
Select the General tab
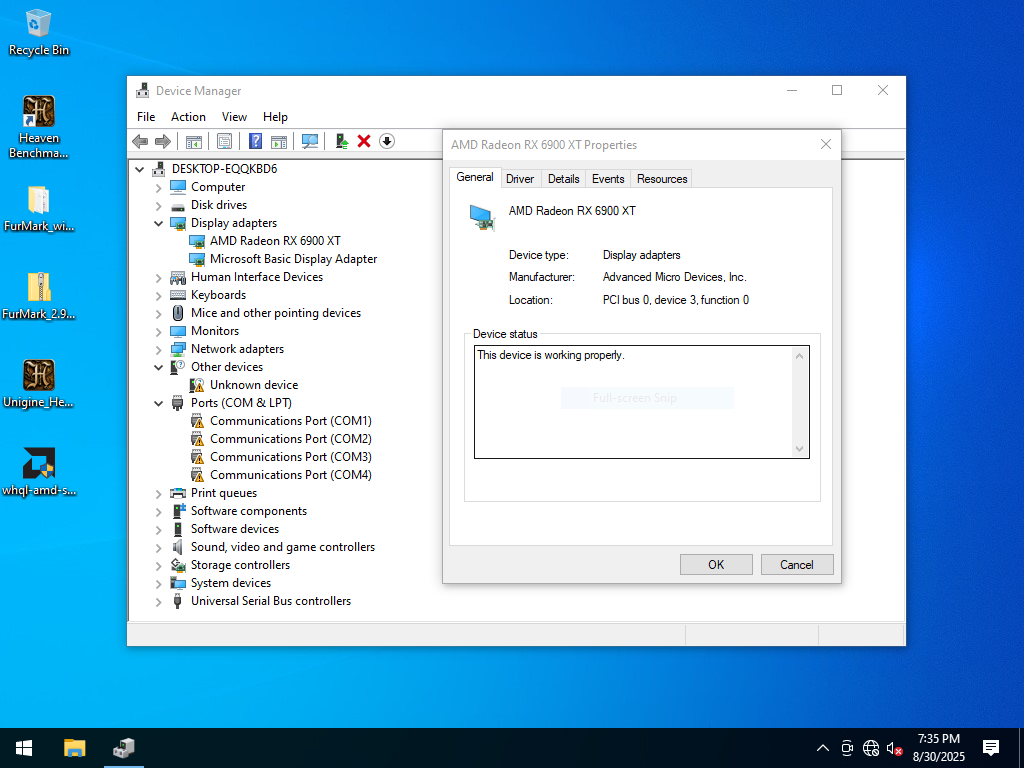pyautogui.click(x=475, y=177)
